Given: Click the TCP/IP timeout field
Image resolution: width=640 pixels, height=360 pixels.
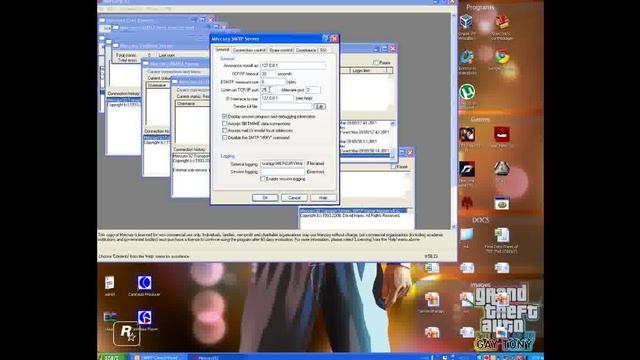Looking at the screenshot, I should [268, 74].
